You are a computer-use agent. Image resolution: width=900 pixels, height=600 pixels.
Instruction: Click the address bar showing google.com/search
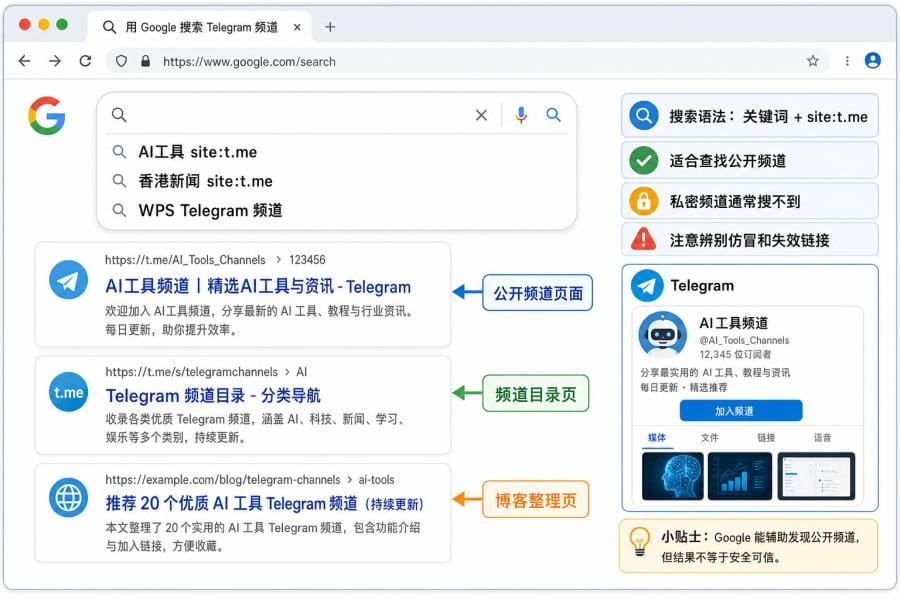tap(467, 61)
